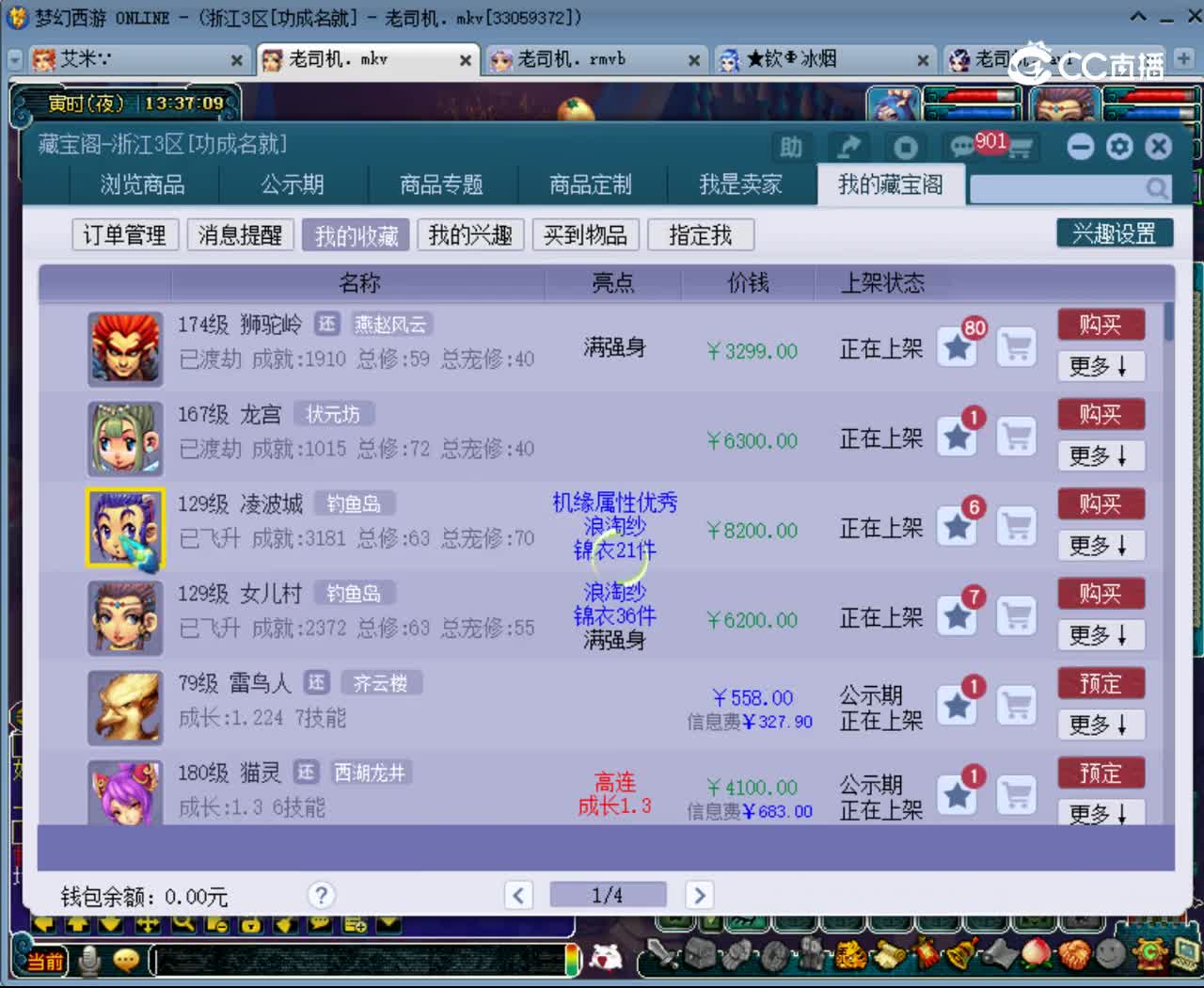Add 猫灵 pet to cart

[1017, 795]
